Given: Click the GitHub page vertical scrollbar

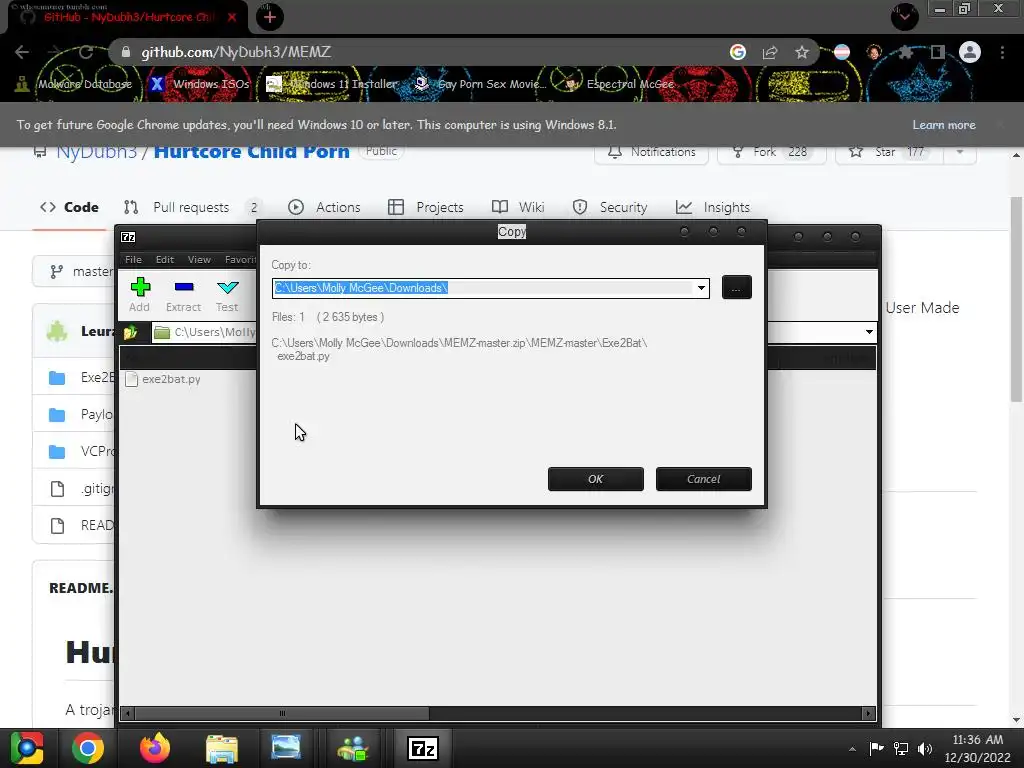Looking at the screenshot, I should coord(1016,298).
